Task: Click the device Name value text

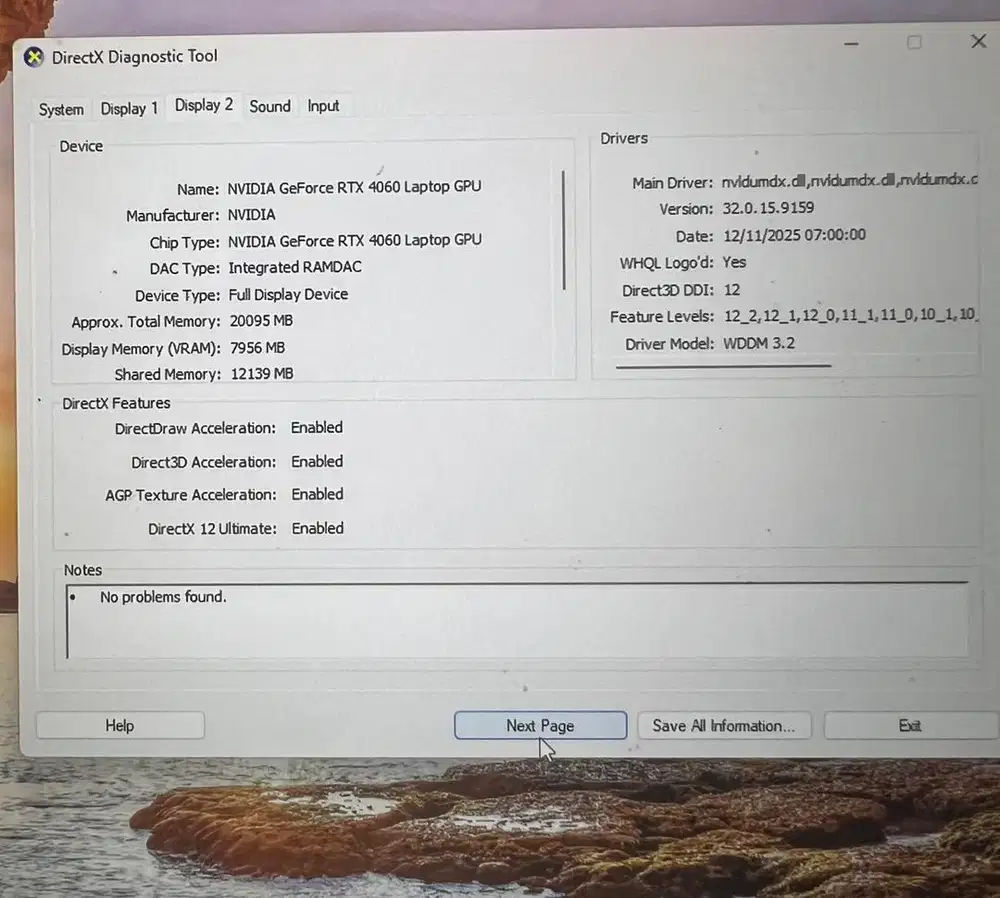Action: coord(354,187)
